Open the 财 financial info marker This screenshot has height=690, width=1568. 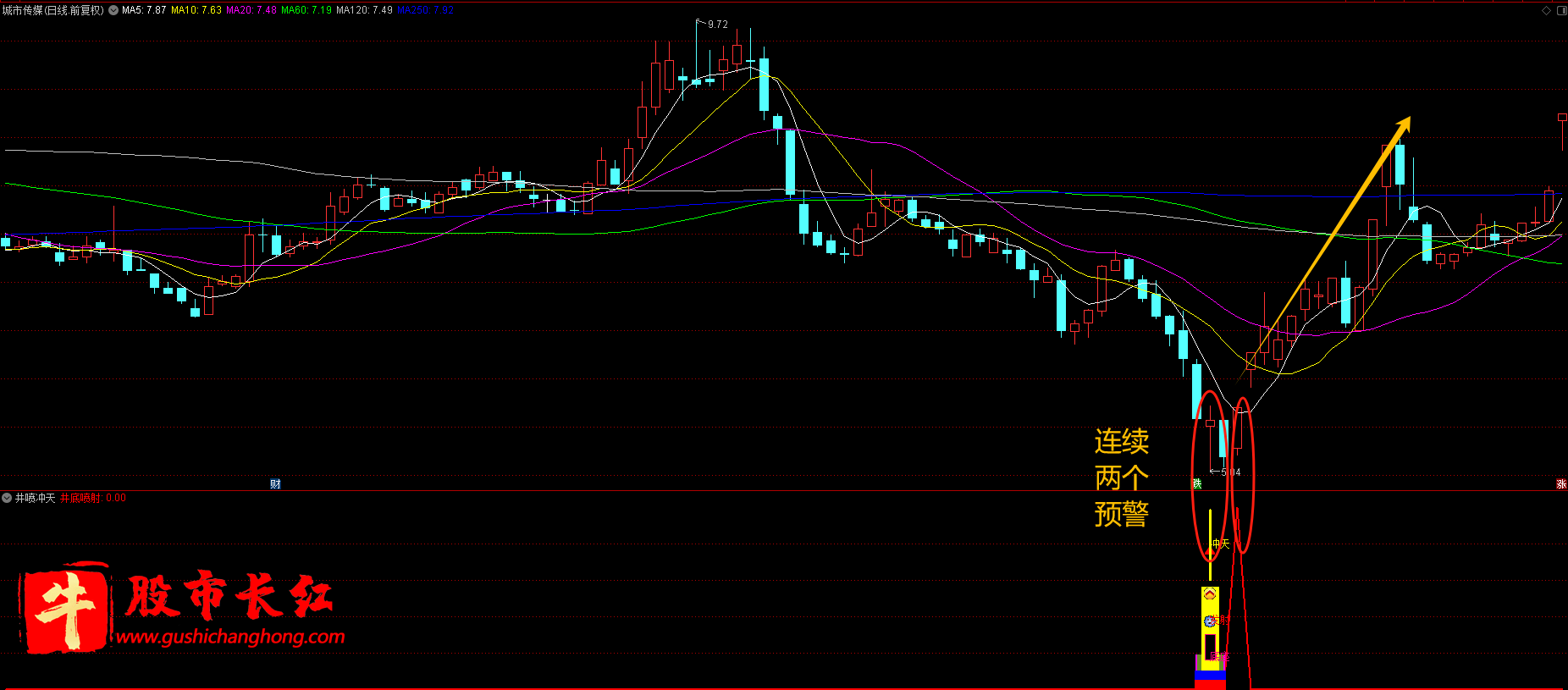click(x=275, y=484)
